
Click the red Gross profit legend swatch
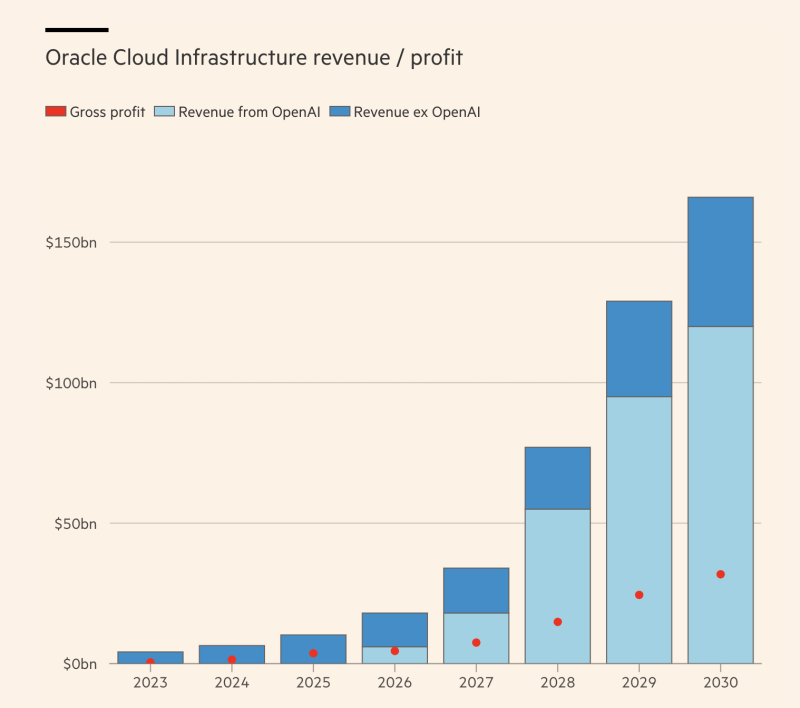(x=56, y=112)
